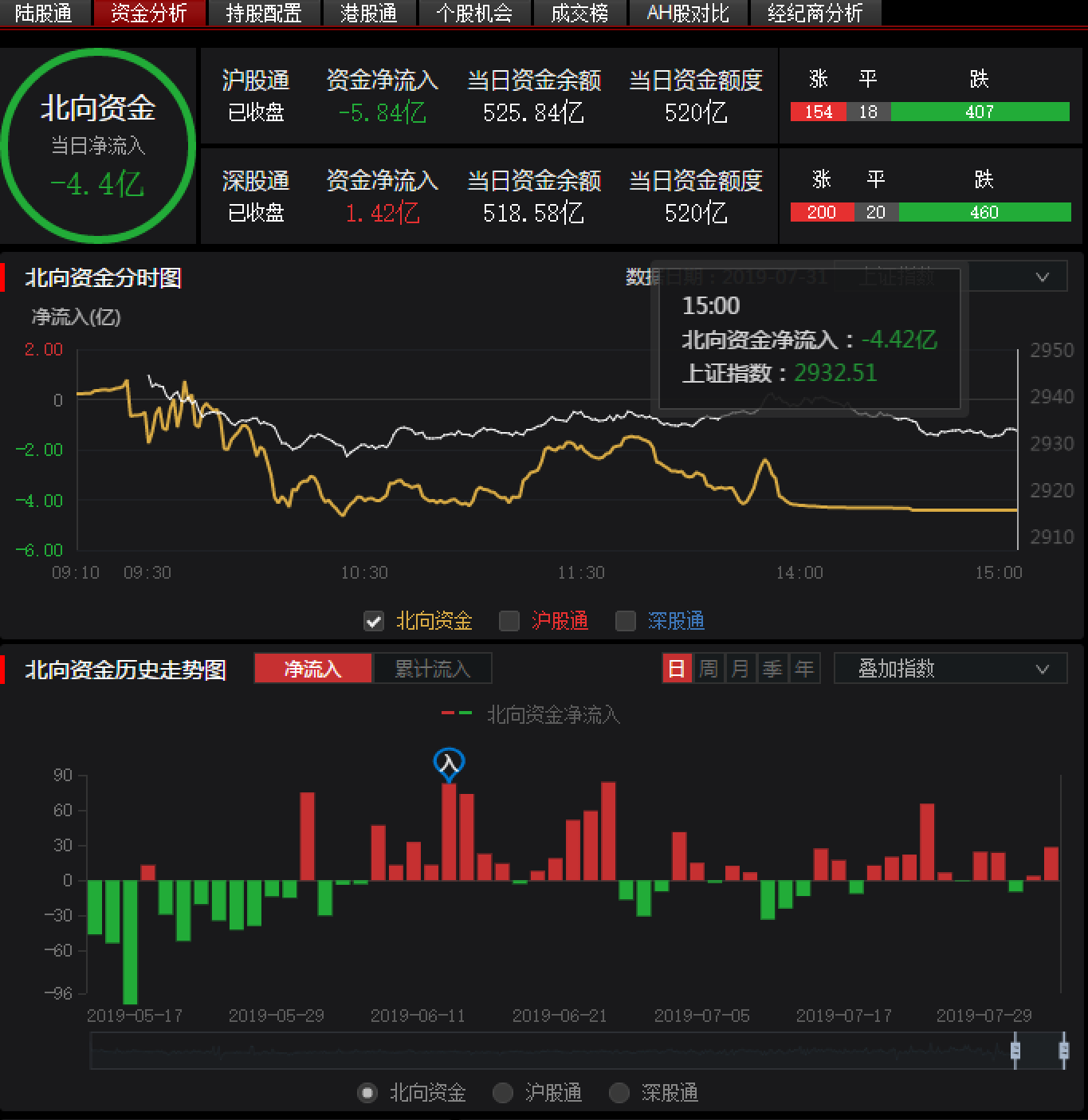1088x1120 pixels.
Task: Click the 北向资金 circular net inflow indicator
Action: click(x=98, y=145)
